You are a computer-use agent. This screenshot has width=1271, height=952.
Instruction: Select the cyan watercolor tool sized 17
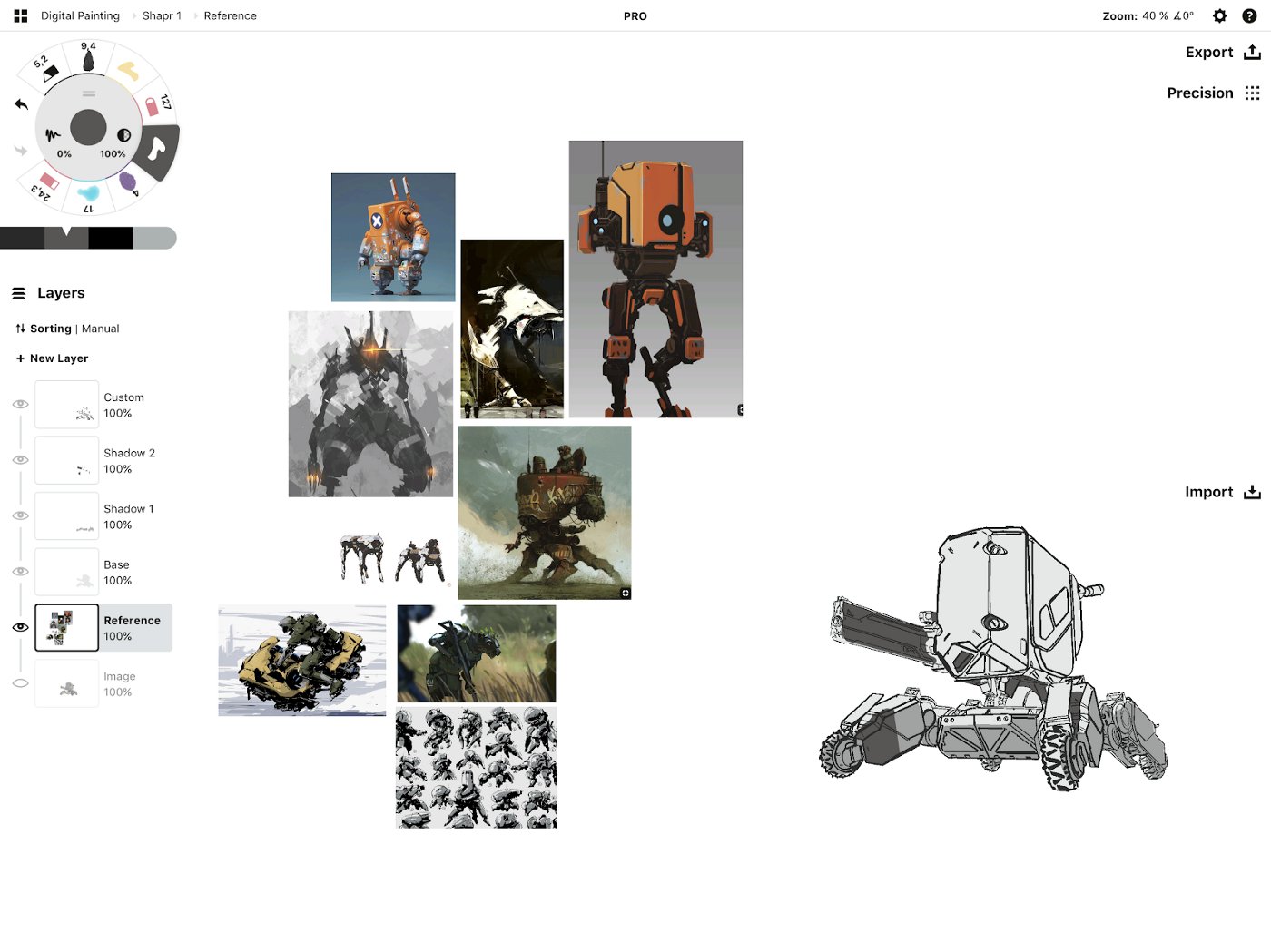click(x=88, y=195)
